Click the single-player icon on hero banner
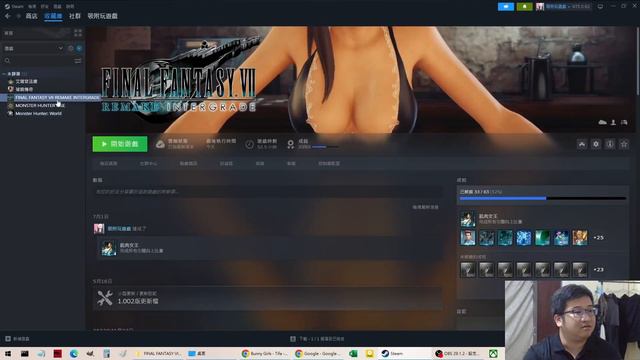 [x=613, y=122]
